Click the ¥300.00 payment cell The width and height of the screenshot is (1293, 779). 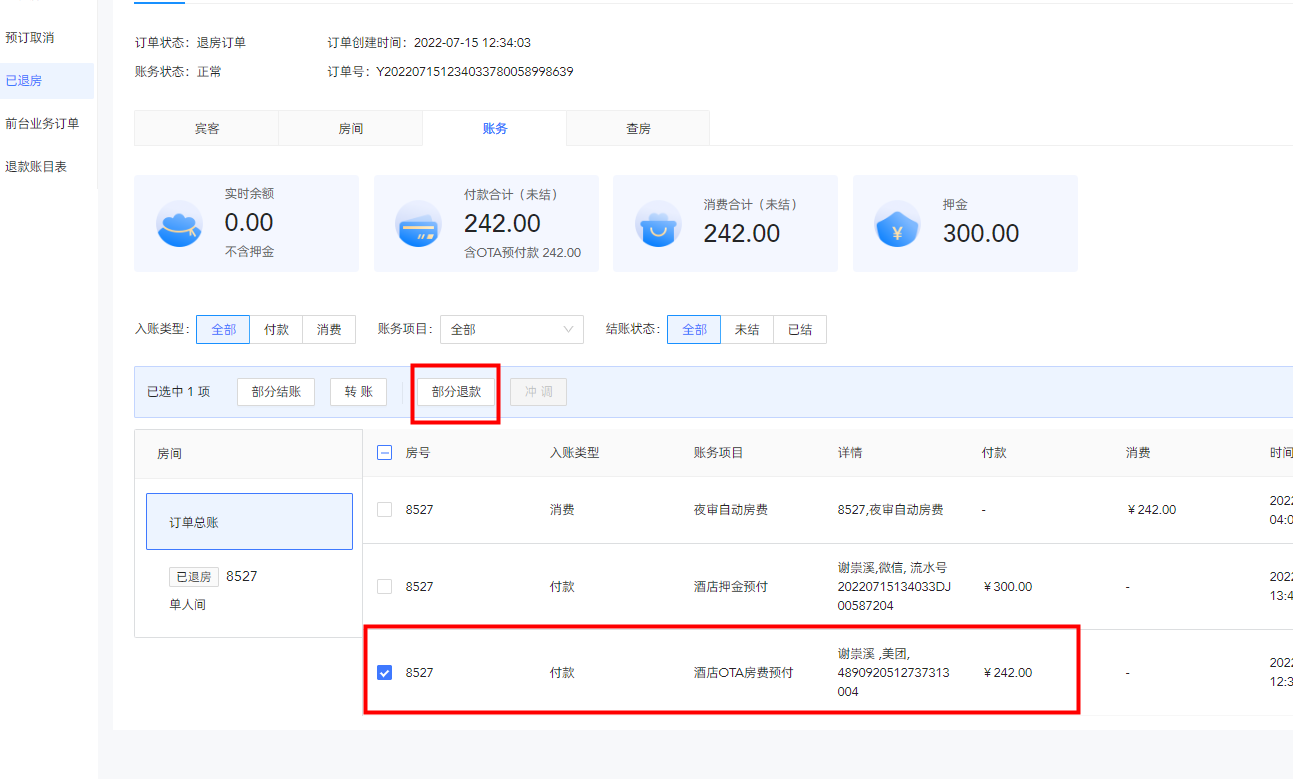coord(1008,587)
